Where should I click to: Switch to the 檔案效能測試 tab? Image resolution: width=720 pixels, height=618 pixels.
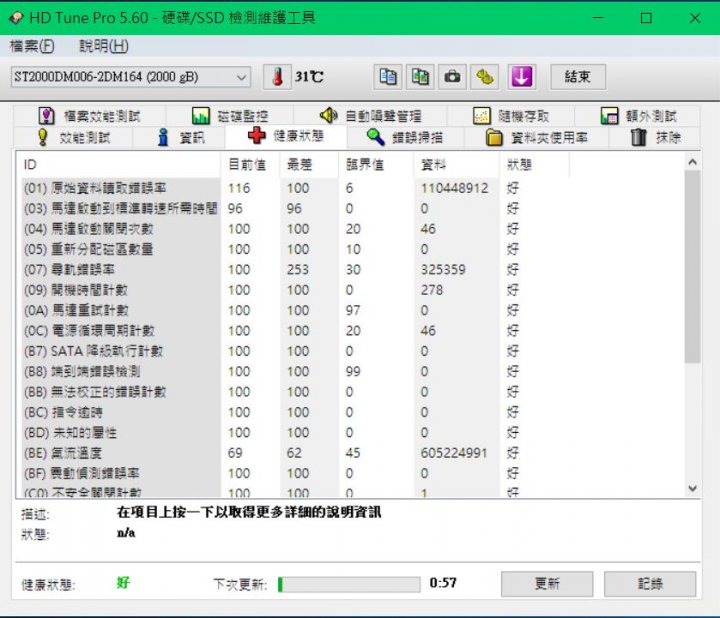click(x=90, y=116)
